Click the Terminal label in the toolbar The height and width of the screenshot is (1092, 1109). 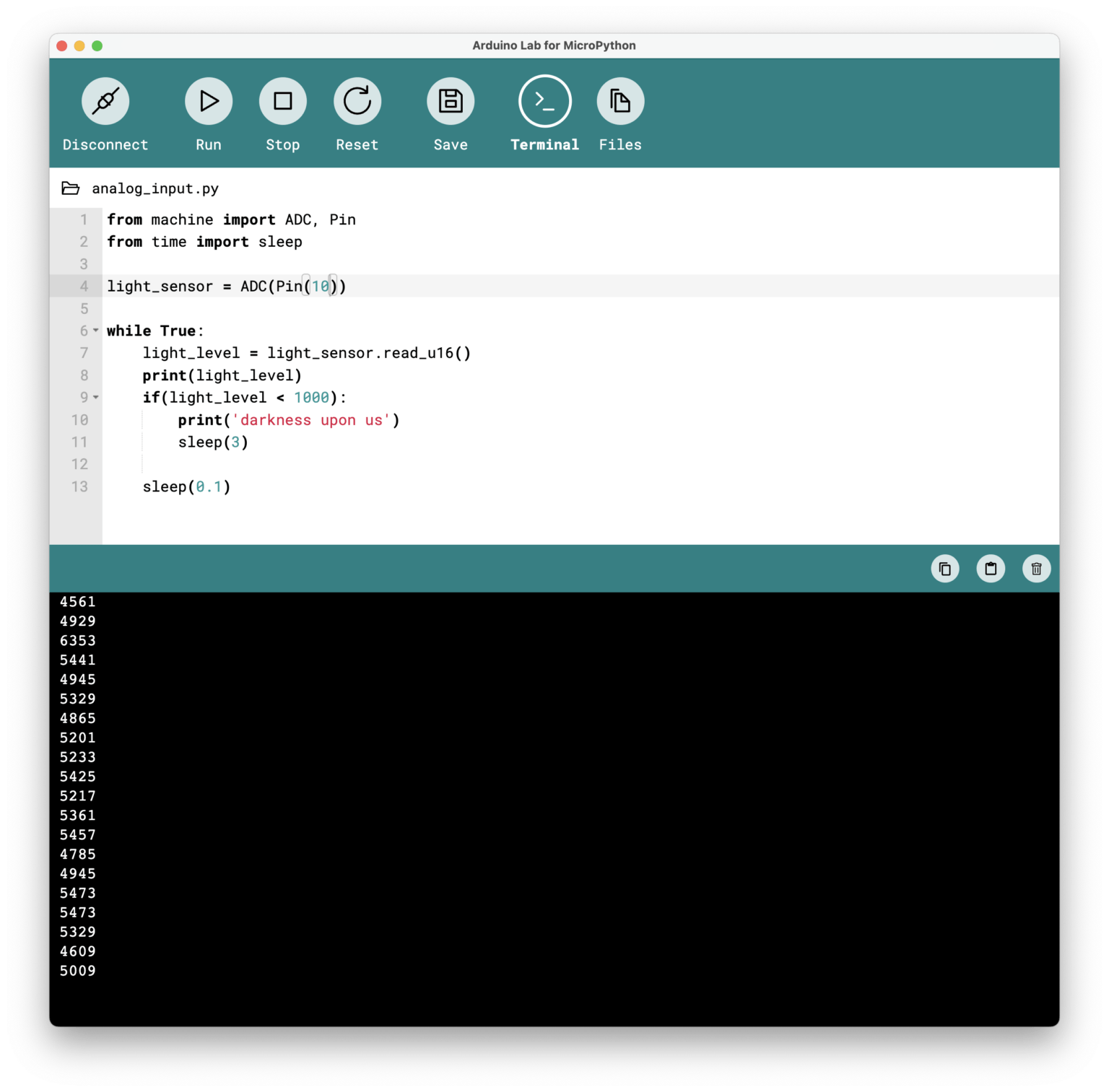point(544,144)
